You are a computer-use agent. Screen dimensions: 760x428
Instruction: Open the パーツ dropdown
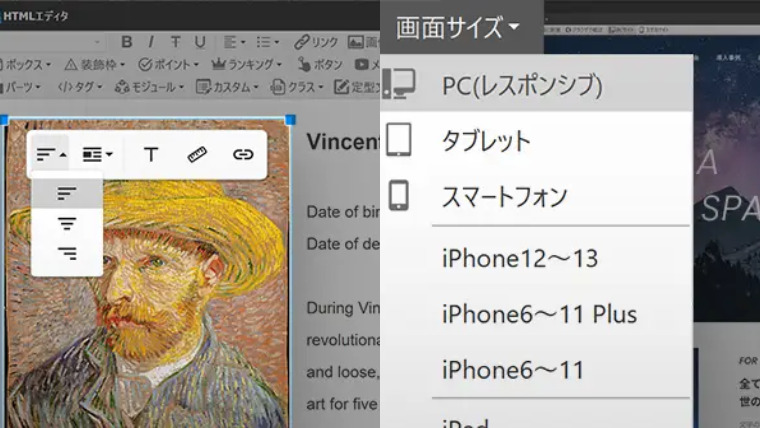tap(21, 87)
